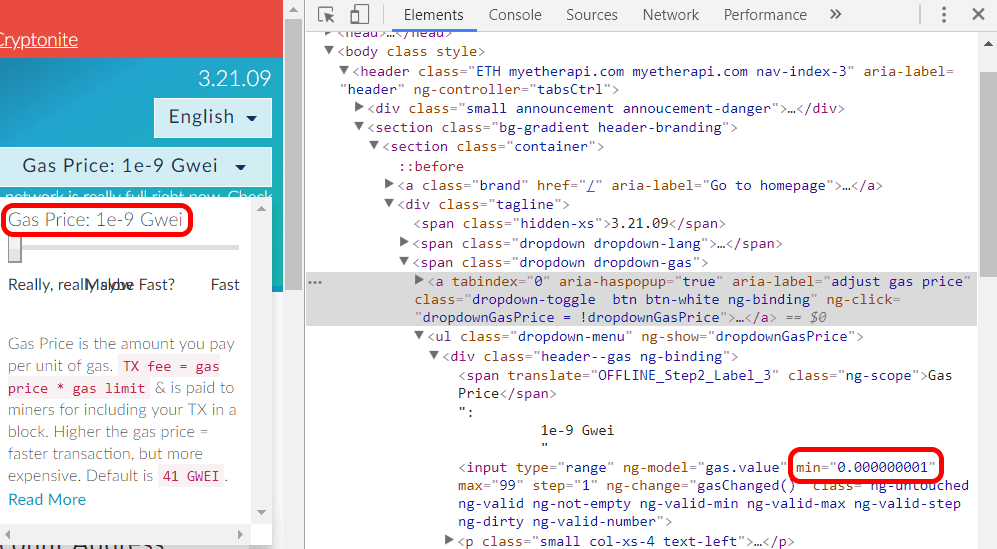Toggle the Gas Price dropdown button
The height and width of the screenshot is (549, 997).
[134, 166]
